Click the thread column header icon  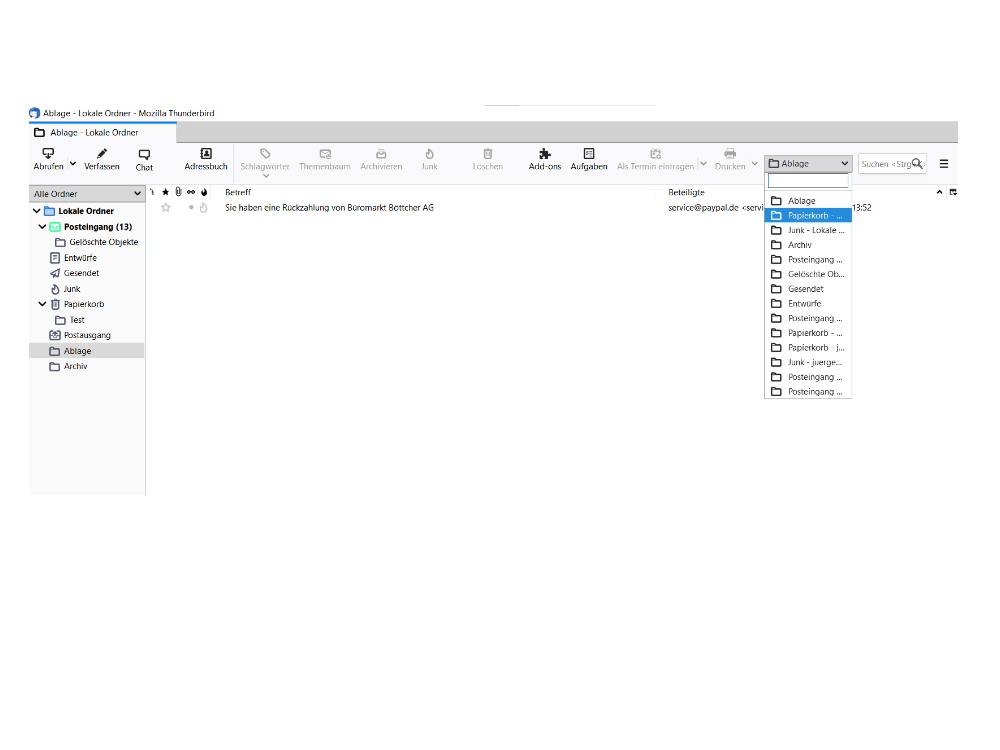click(x=152, y=192)
